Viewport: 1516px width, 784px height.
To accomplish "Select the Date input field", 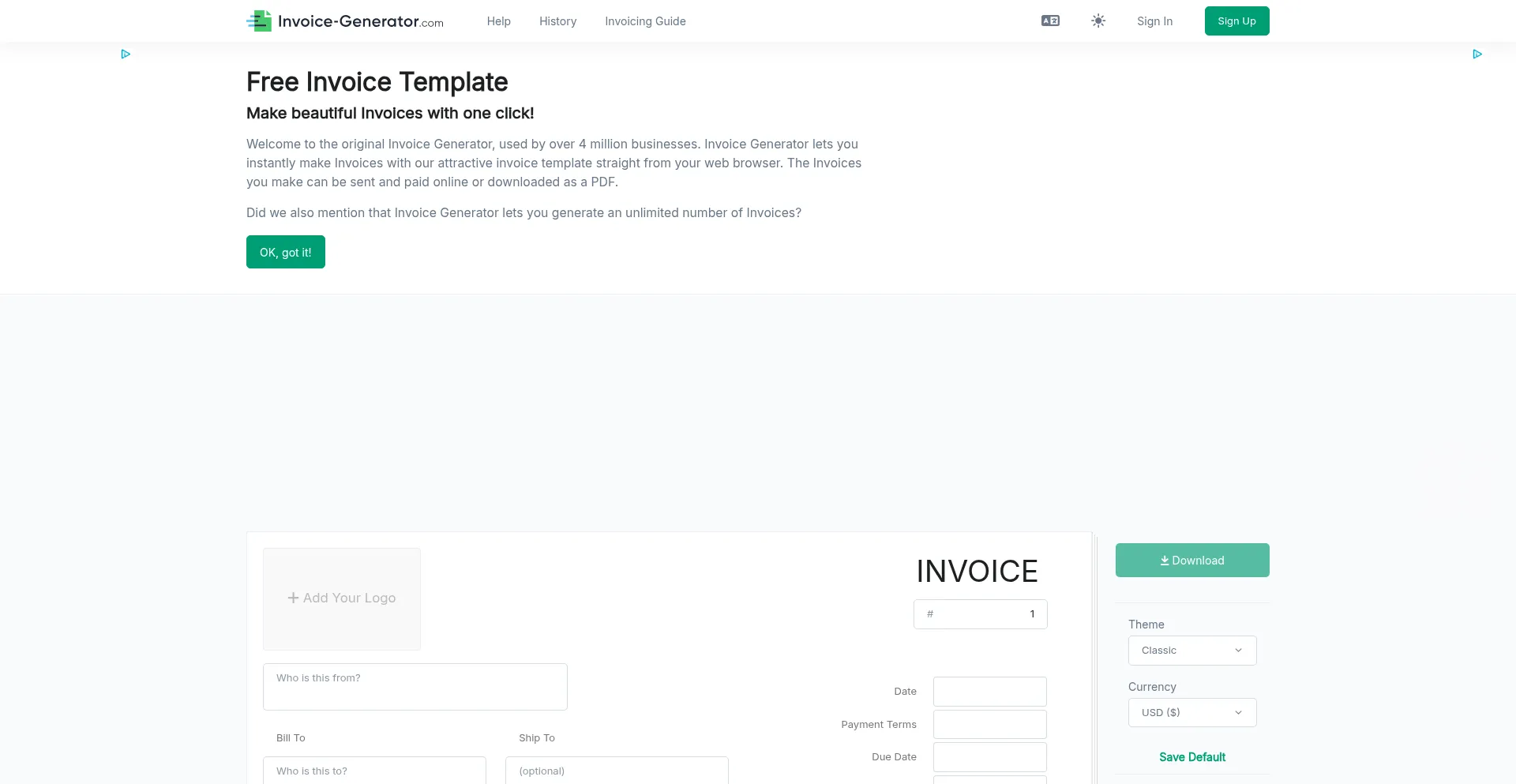I will pyautogui.click(x=989, y=692).
